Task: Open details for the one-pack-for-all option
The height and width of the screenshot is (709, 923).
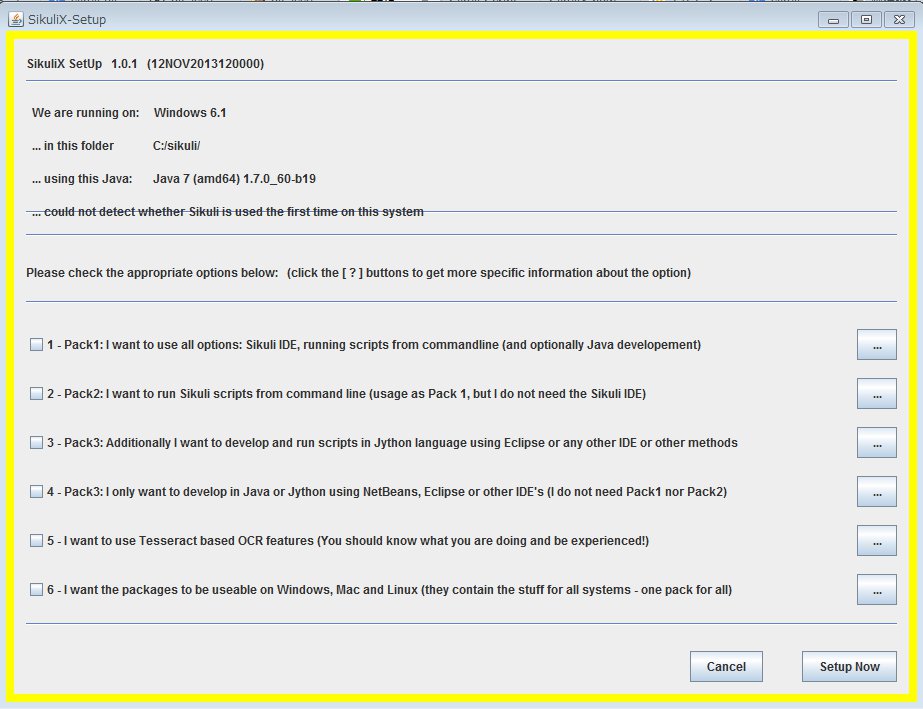Action: click(876, 589)
